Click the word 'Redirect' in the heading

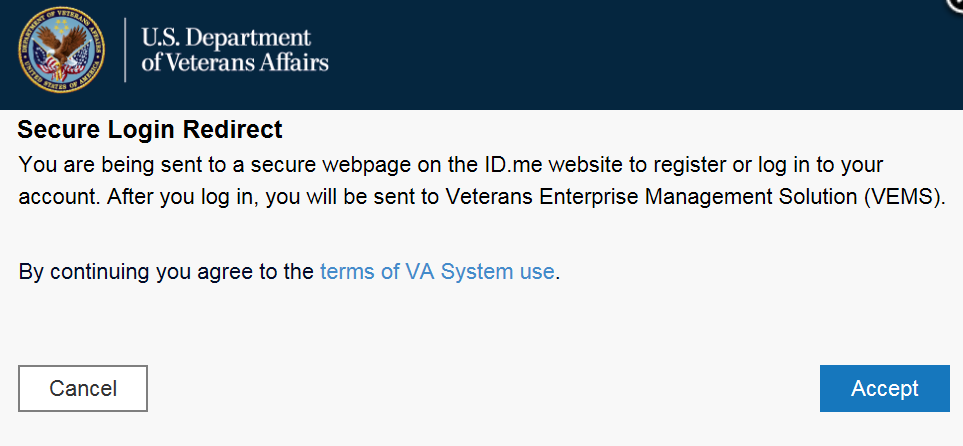(x=239, y=130)
